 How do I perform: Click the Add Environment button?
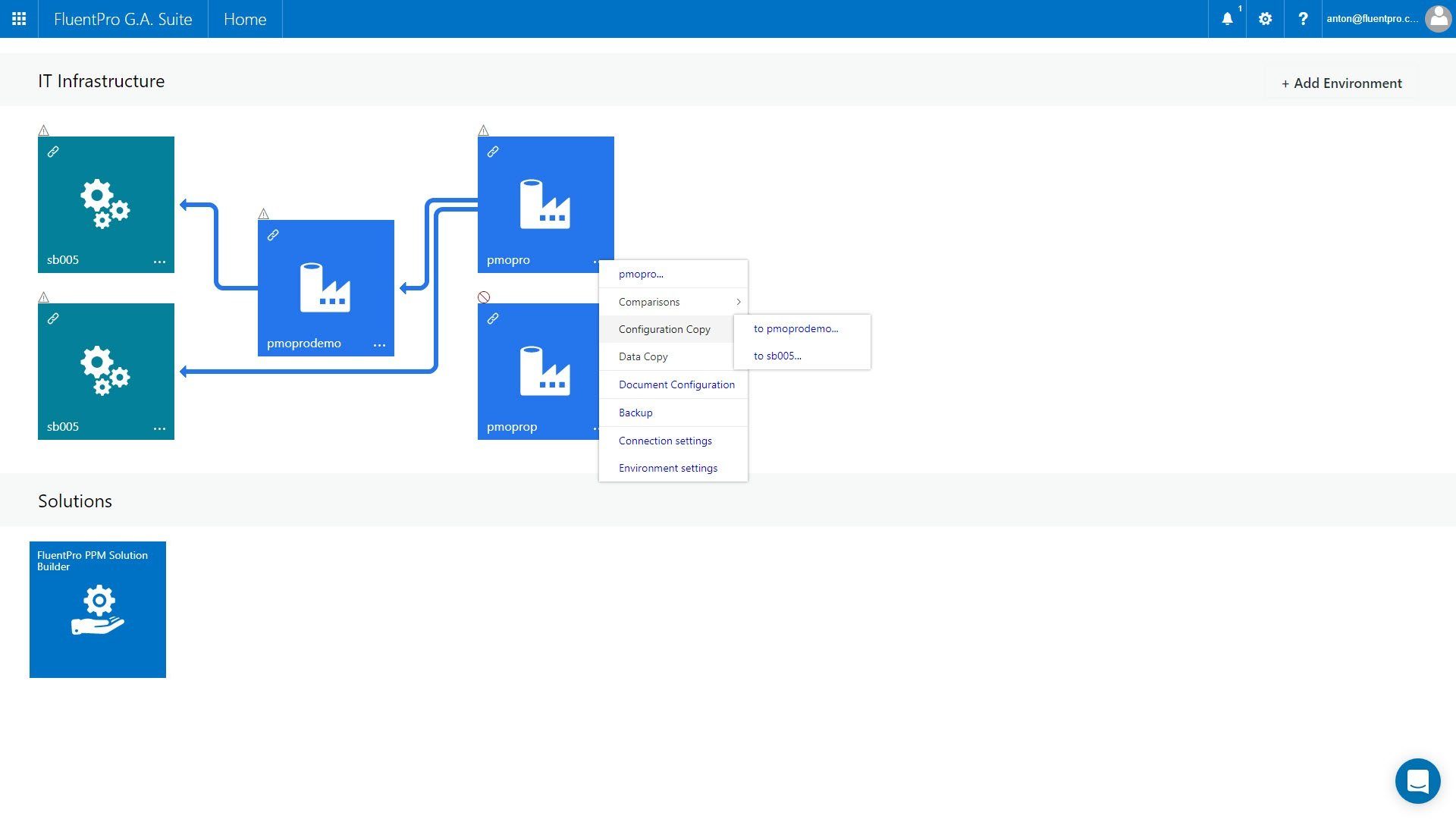[x=1341, y=83]
